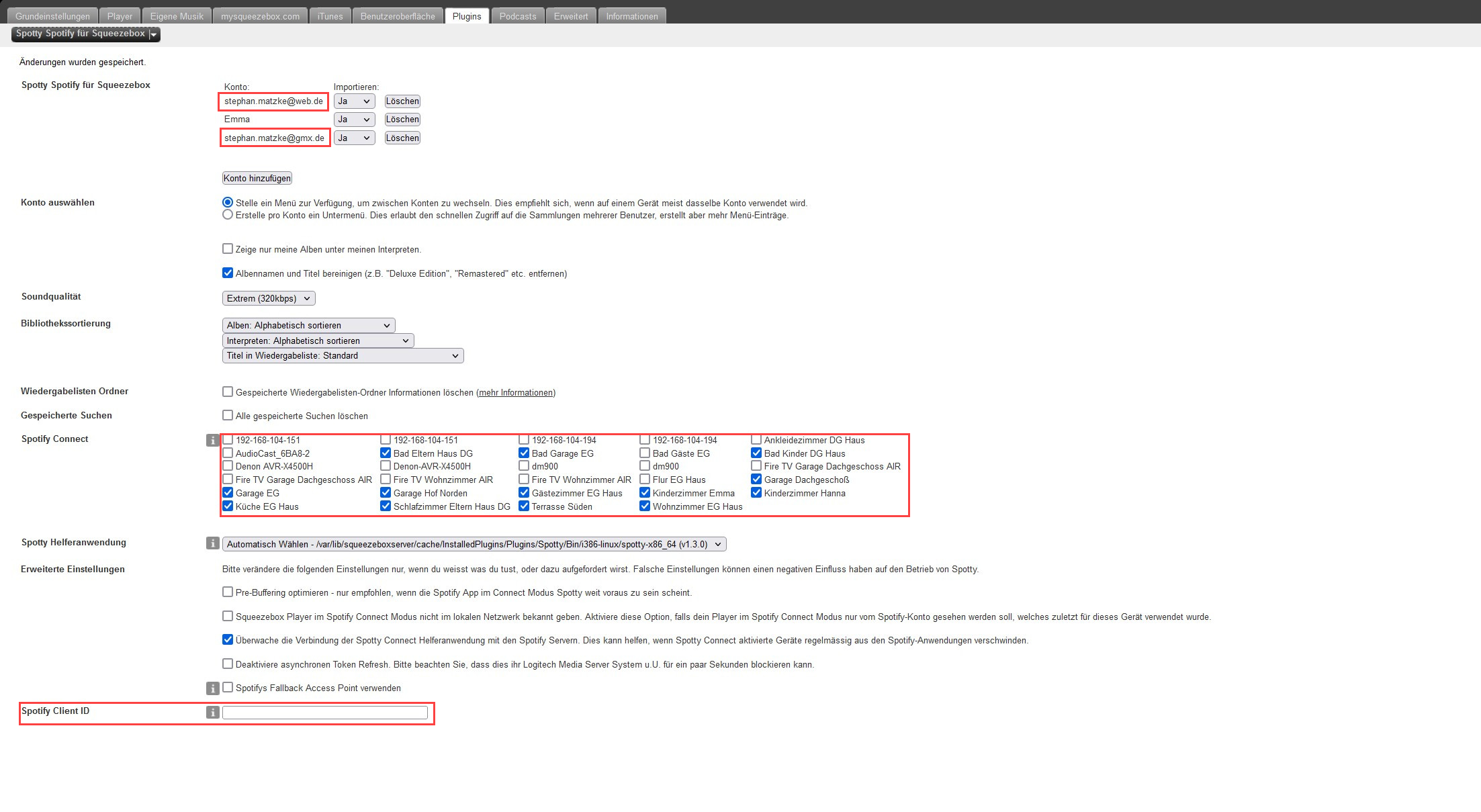Image resolution: width=1481 pixels, height=812 pixels.
Task: Uncheck Schlafzimmer Eltern Haus DG checkbox
Action: click(386, 506)
